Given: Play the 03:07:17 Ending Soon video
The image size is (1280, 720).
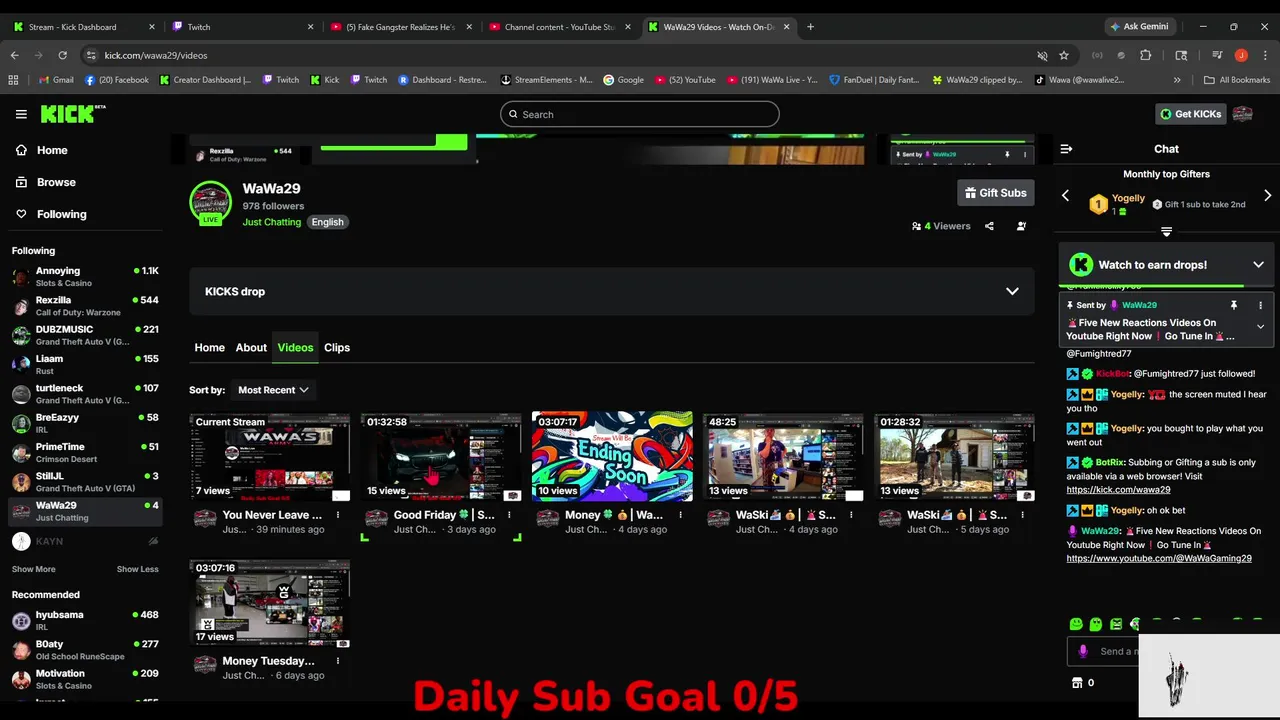Looking at the screenshot, I should [612, 456].
